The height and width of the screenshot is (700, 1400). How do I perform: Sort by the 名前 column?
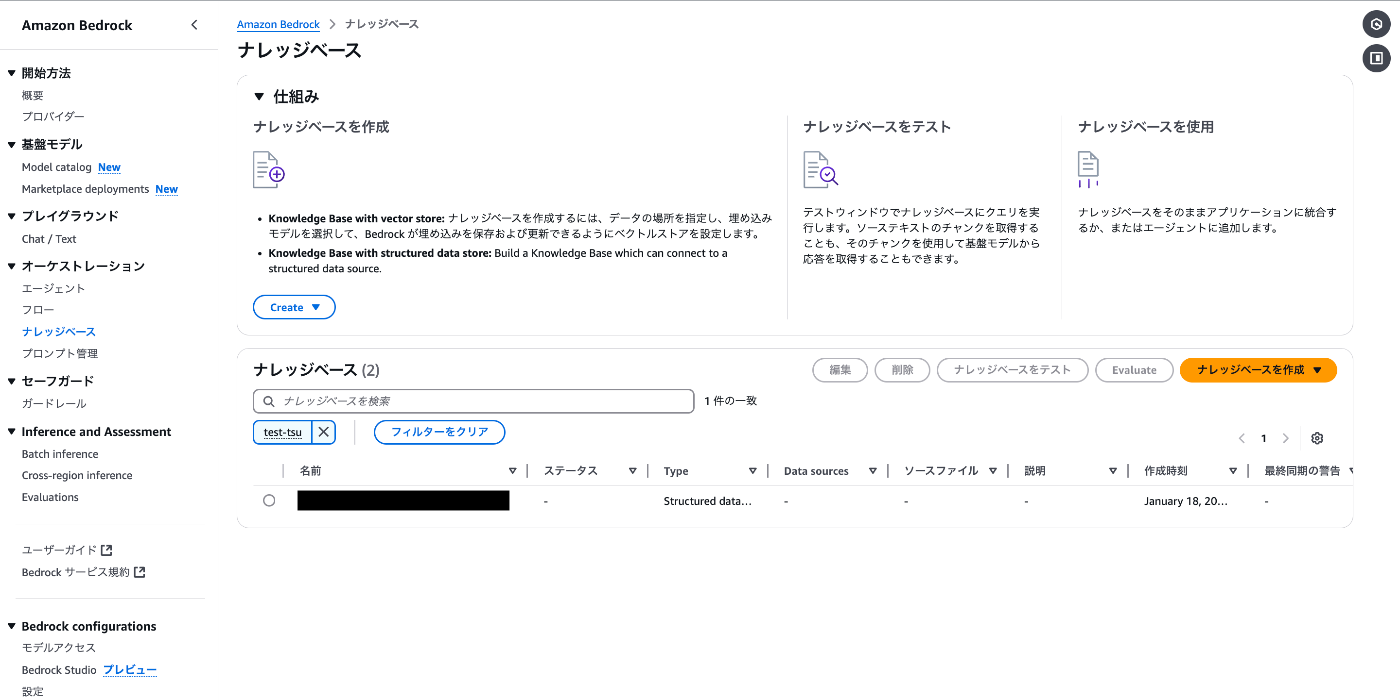pyautogui.click(x=512, y=471)
